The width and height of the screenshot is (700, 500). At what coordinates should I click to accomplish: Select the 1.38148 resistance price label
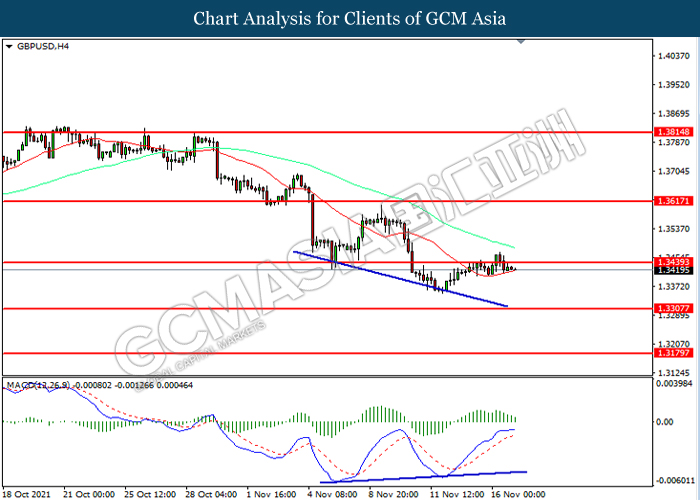[x=674, y=132]
